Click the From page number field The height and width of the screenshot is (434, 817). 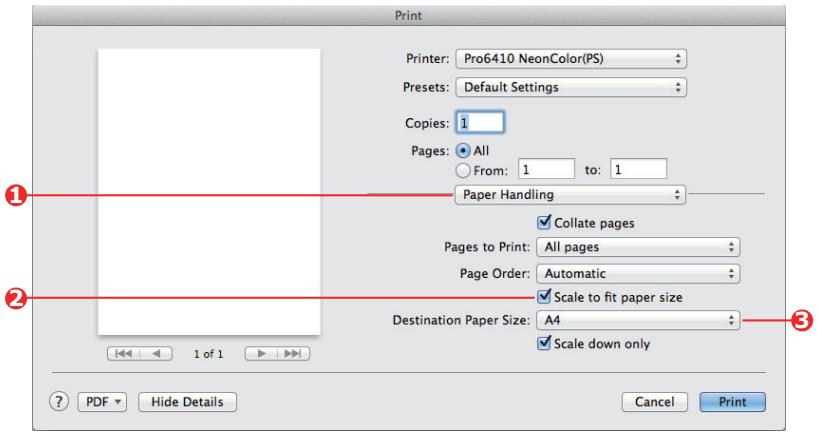(x=546, y=169)
